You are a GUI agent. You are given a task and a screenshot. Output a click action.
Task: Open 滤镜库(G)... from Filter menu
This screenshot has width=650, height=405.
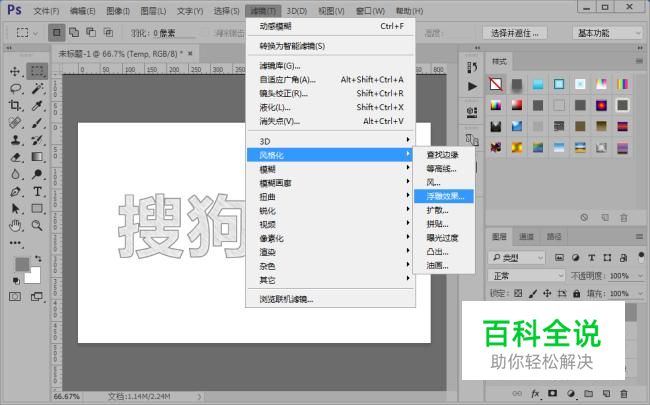[x=330, y=65]
